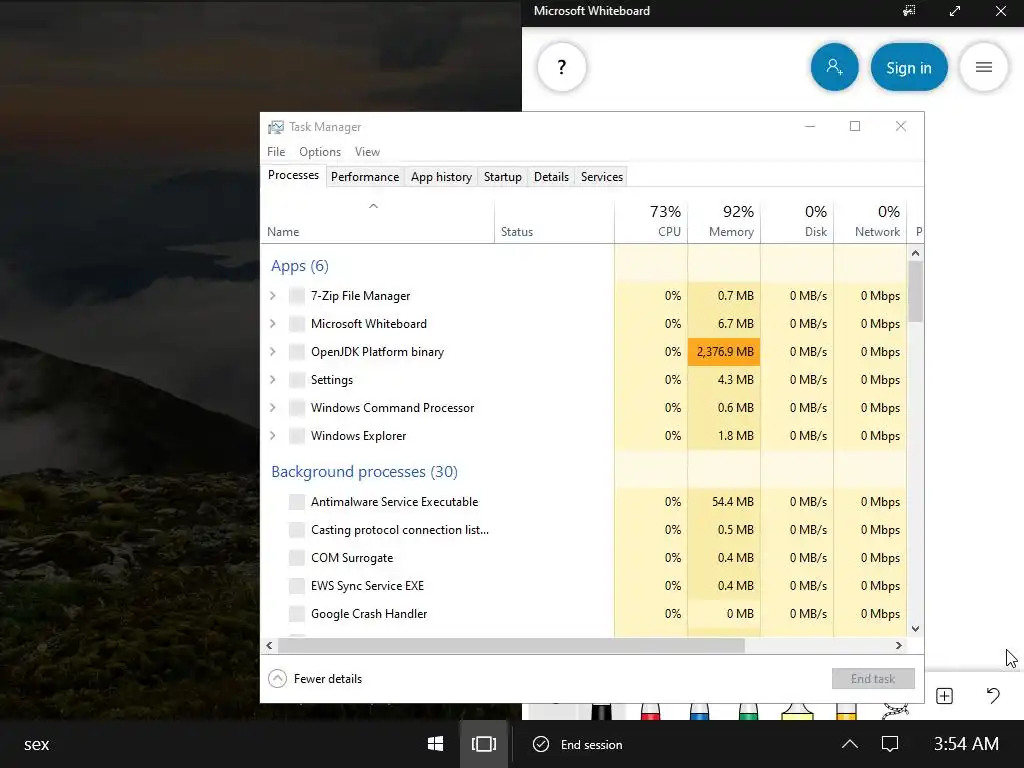Click the horizontal scrollbar thumb in Task Manager
1024x768 pixels.
(x=511, y=645)
